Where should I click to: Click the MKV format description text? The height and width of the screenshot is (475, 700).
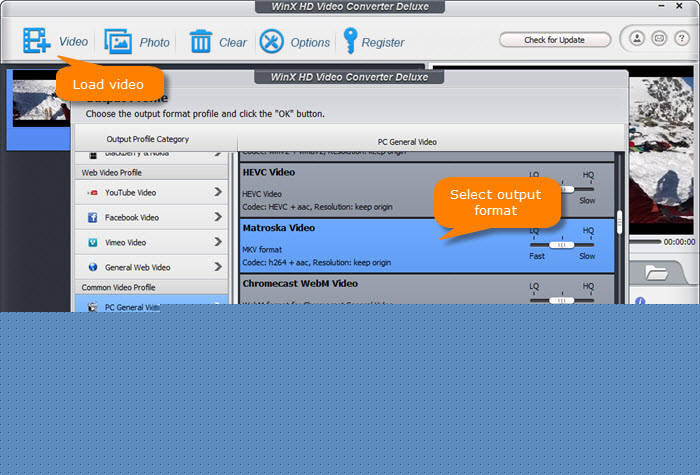(262, 250)
